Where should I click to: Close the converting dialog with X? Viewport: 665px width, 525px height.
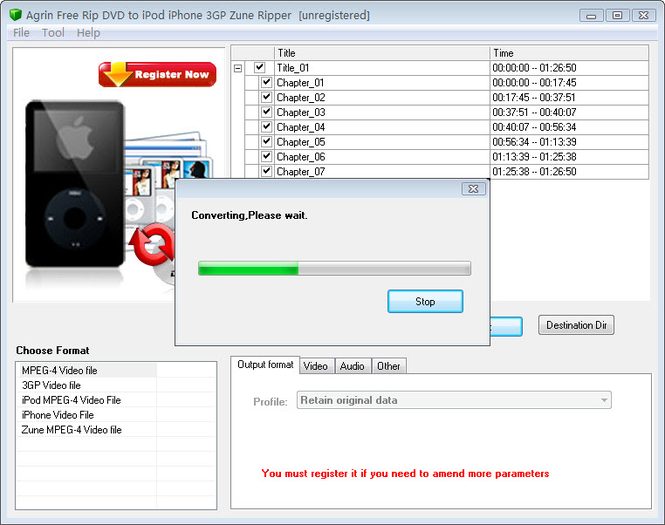473,189
